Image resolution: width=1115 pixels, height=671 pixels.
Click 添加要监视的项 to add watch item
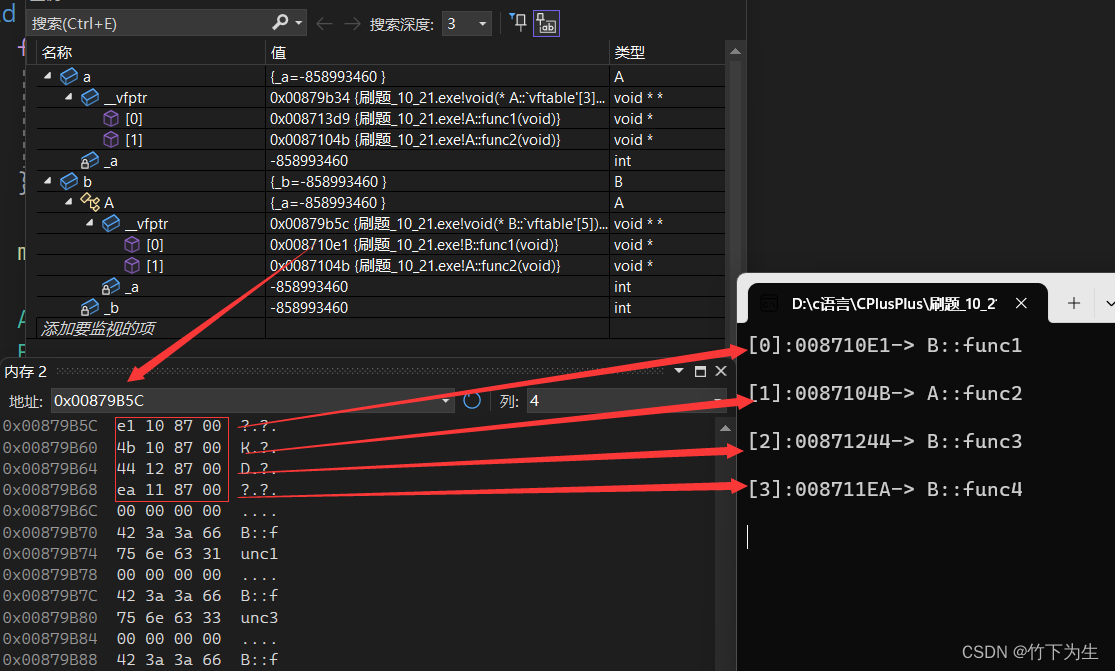98,328
